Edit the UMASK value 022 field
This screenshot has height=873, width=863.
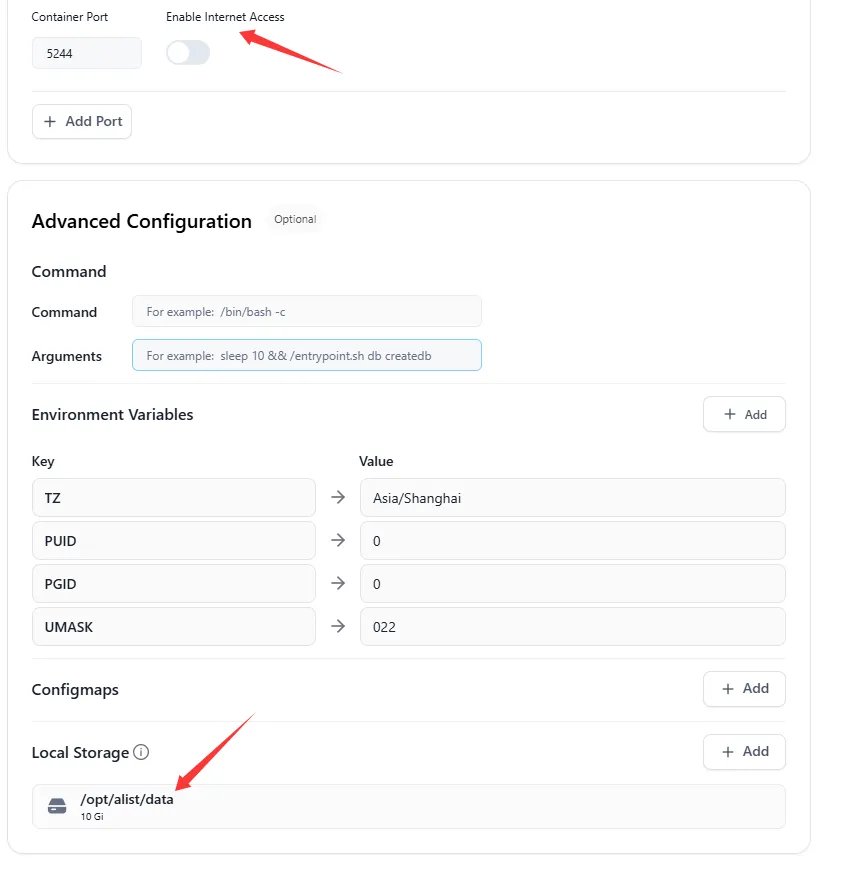[x=573, y=627]
